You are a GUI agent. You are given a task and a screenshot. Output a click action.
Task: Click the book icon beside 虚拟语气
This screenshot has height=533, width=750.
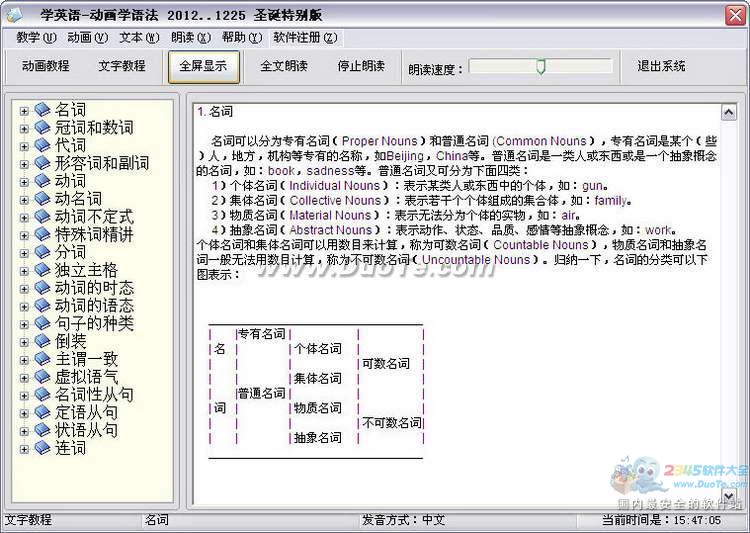(42, 377)
